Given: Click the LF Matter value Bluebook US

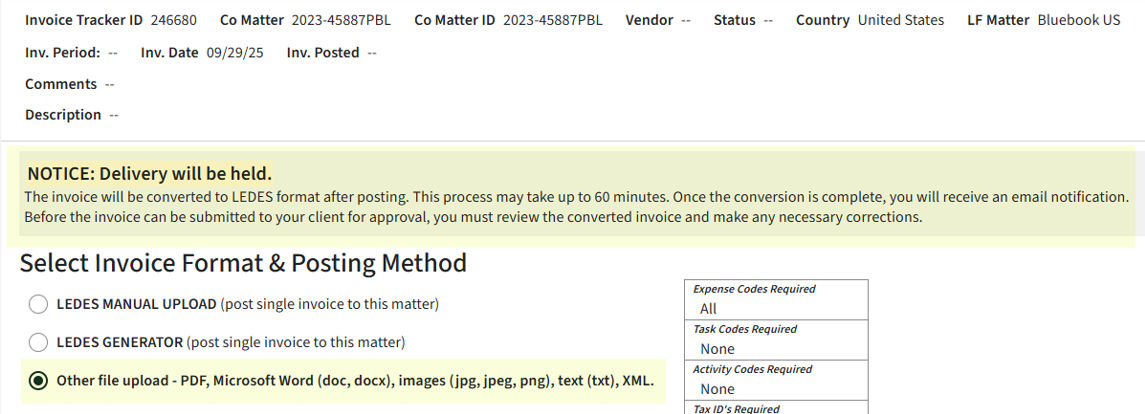Looking at the screenshot, I should click(1078, 20).
